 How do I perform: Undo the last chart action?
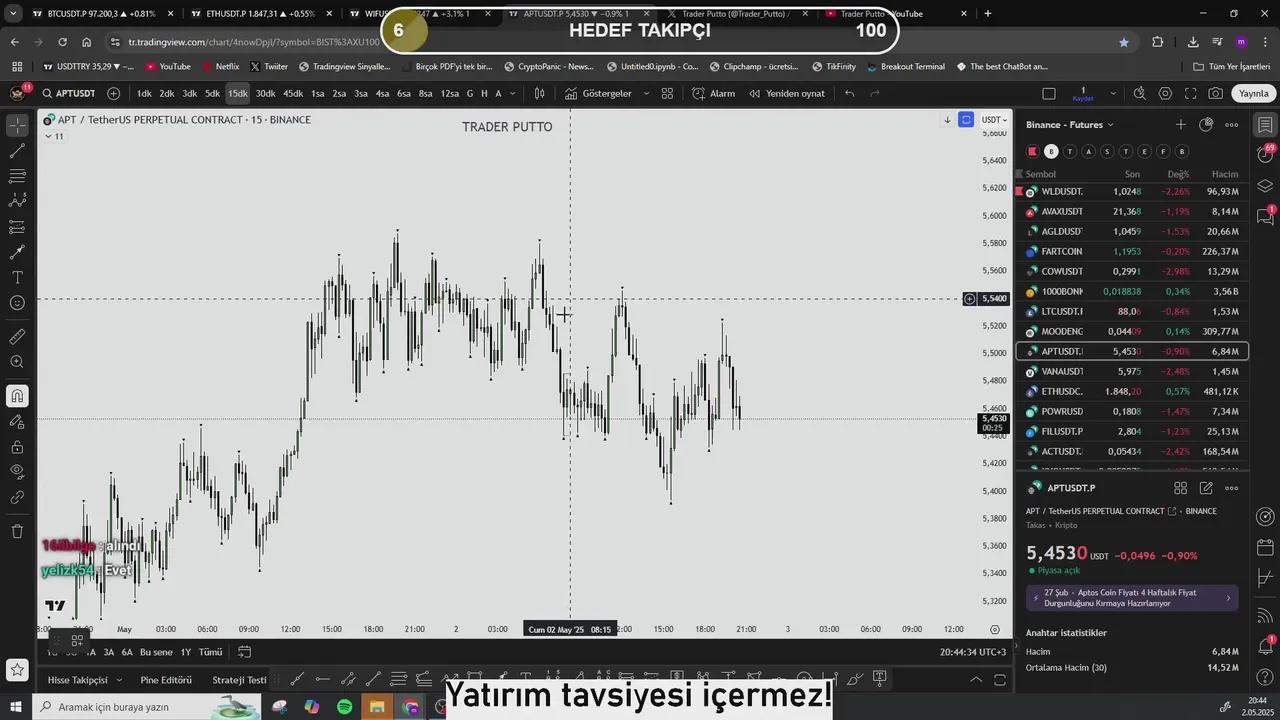849,93
